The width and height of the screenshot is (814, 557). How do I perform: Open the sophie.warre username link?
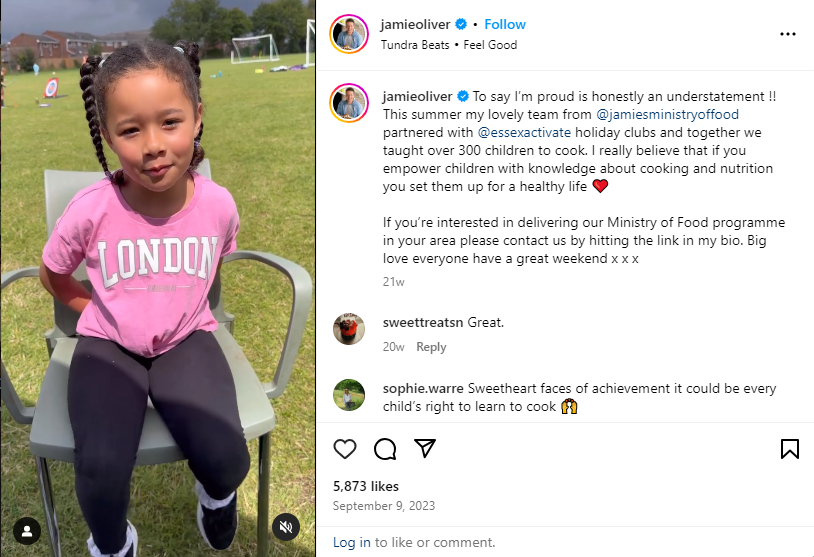[x=423, y=388]
